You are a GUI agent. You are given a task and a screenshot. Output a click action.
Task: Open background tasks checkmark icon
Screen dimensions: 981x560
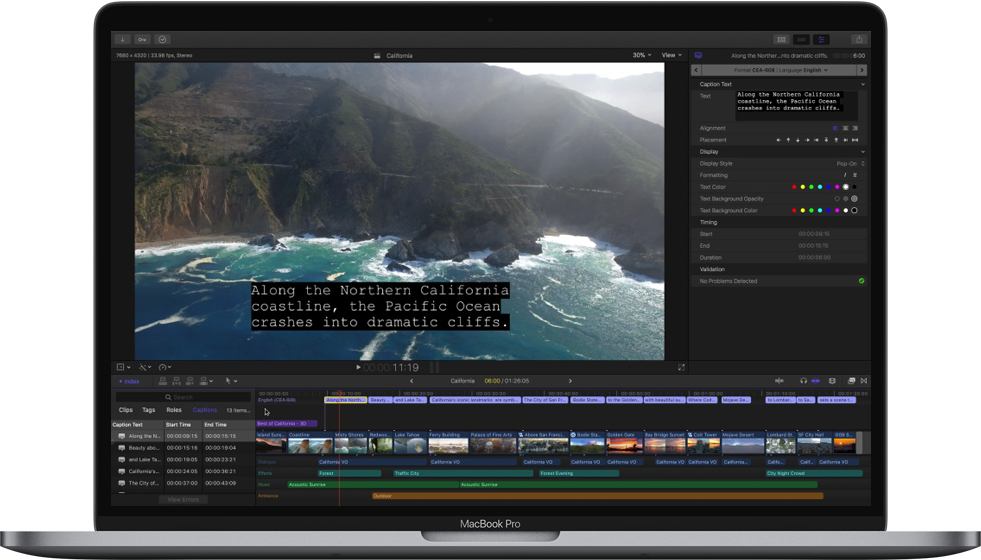pos(162,40)
